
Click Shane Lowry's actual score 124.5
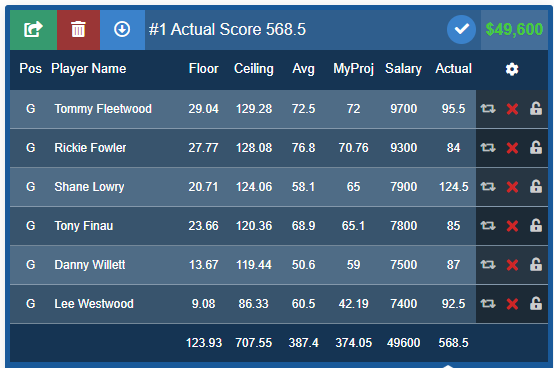[x=454, y=187]
